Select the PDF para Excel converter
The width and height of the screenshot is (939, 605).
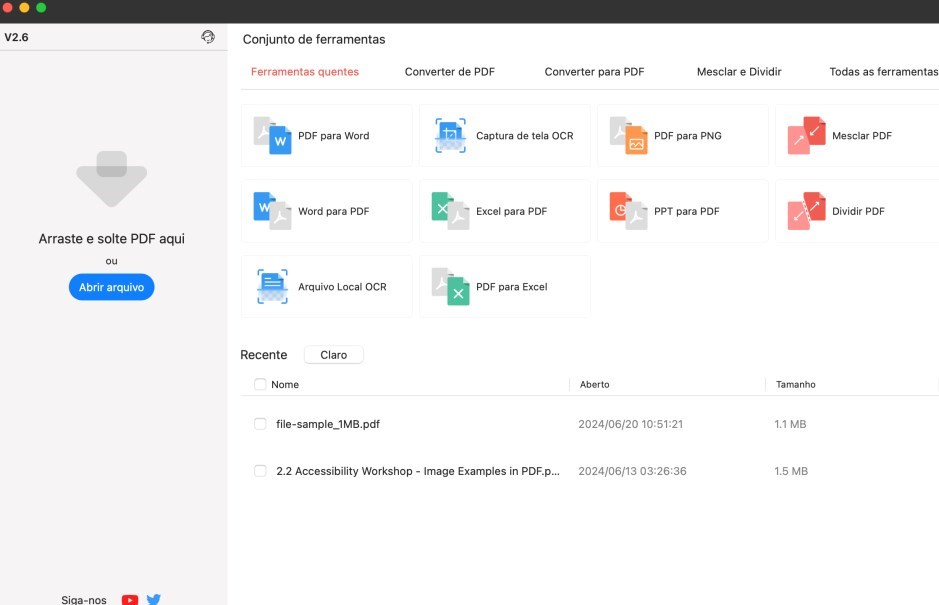[x=504, y=286]
